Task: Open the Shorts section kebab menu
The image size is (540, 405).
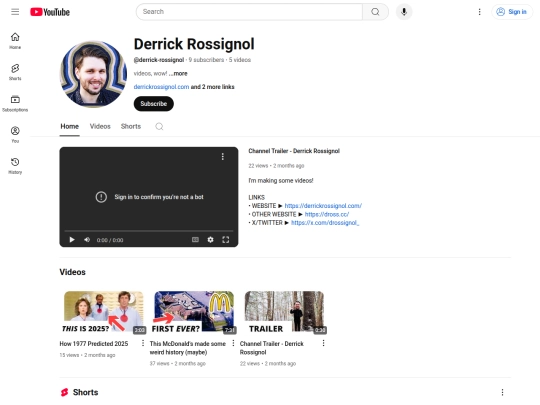Action: click(x=502, y=392)
